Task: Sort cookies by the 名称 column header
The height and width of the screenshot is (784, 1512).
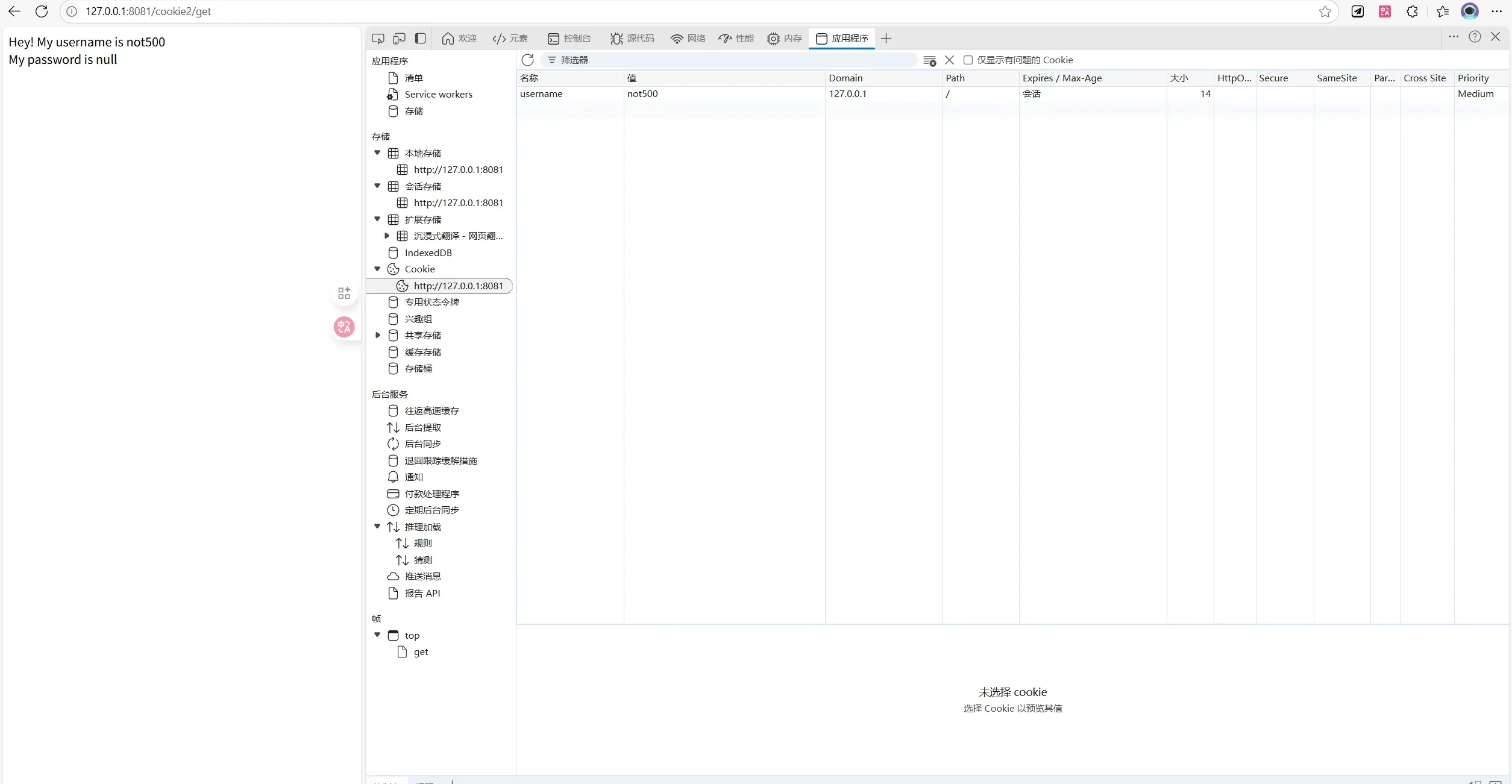Action: click(x=570, y=78)
